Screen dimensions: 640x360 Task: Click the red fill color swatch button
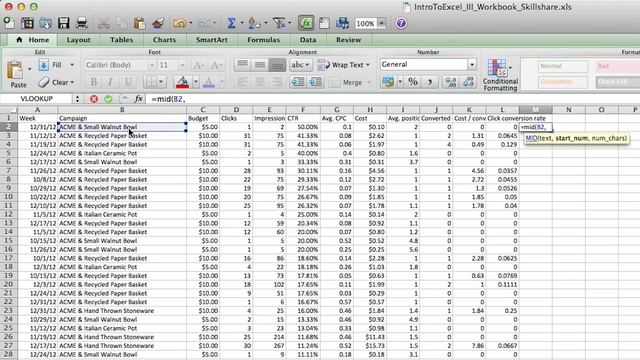182,82
